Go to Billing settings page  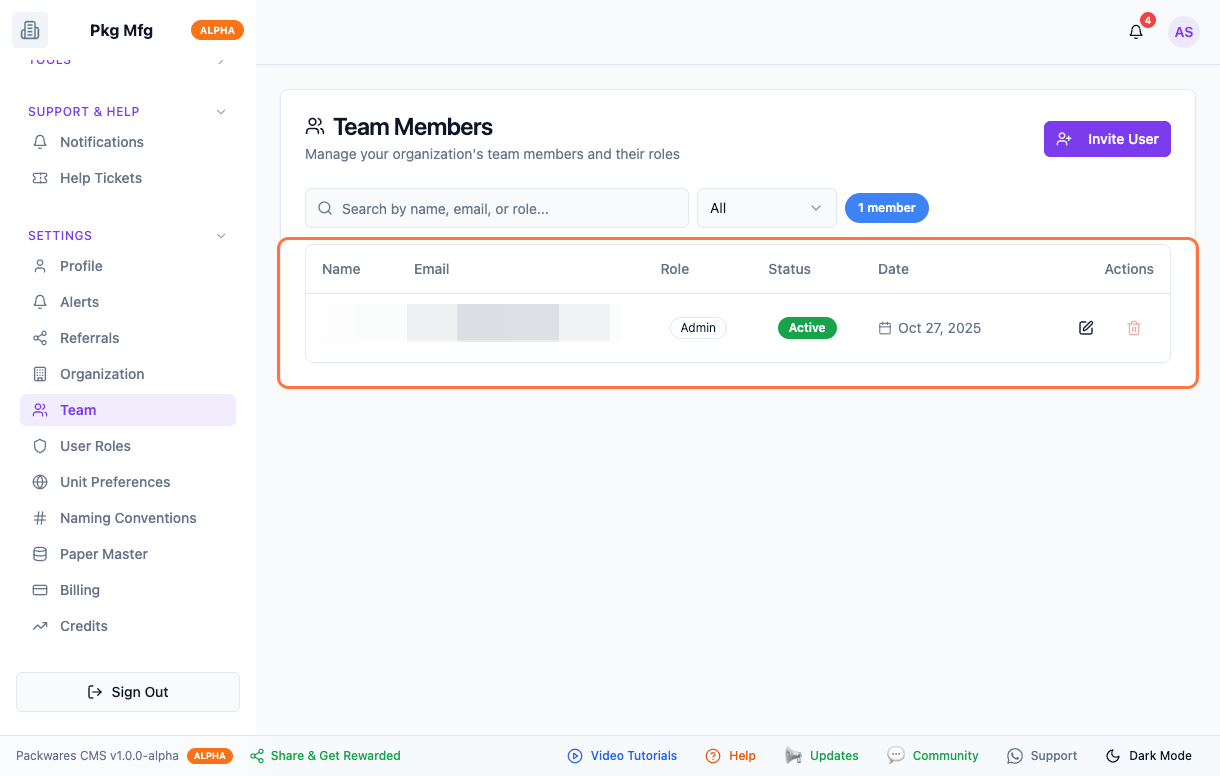(80, 590)
